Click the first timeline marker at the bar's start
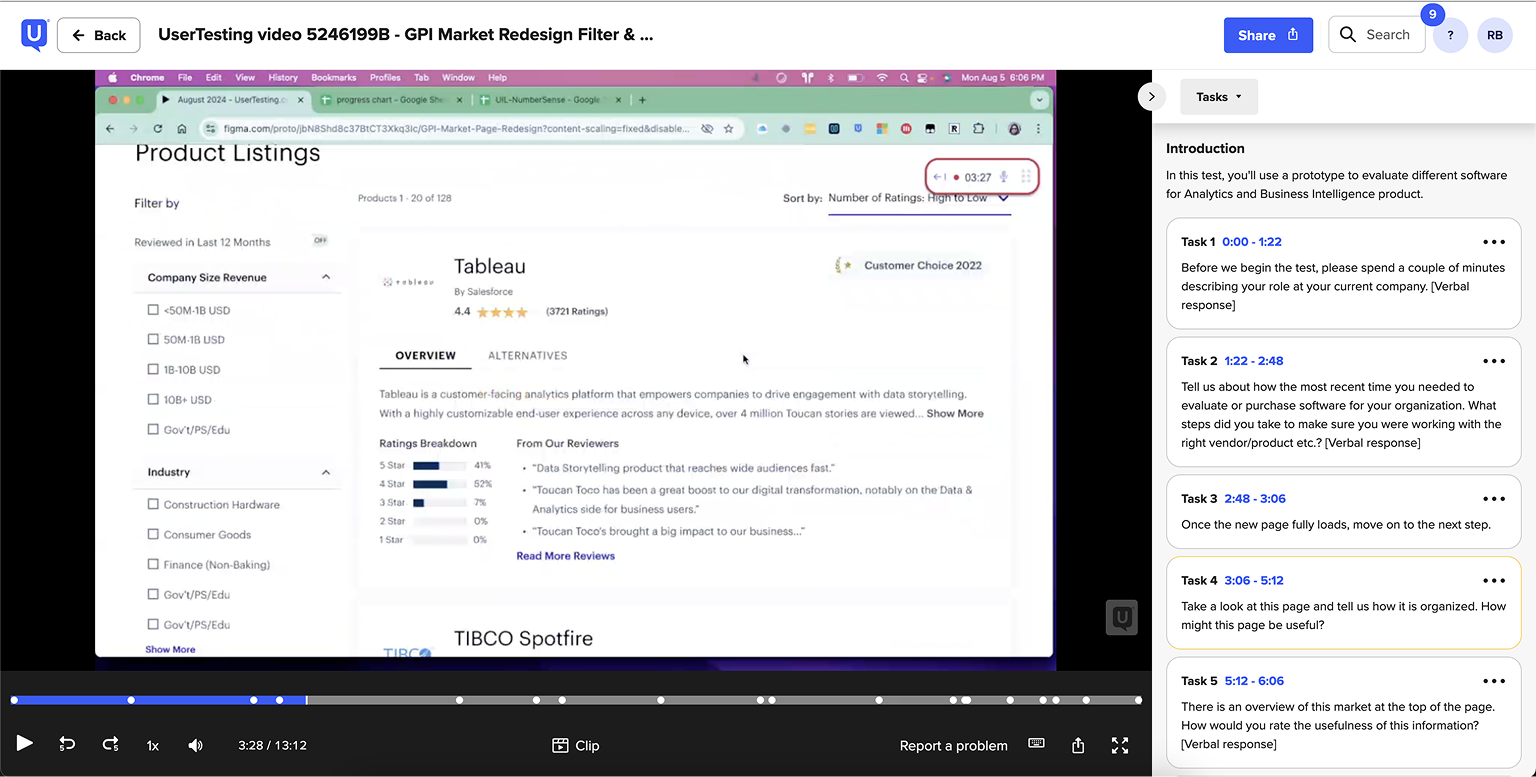The width and height of the screenshot is (1536, 777). click(14, 700)
